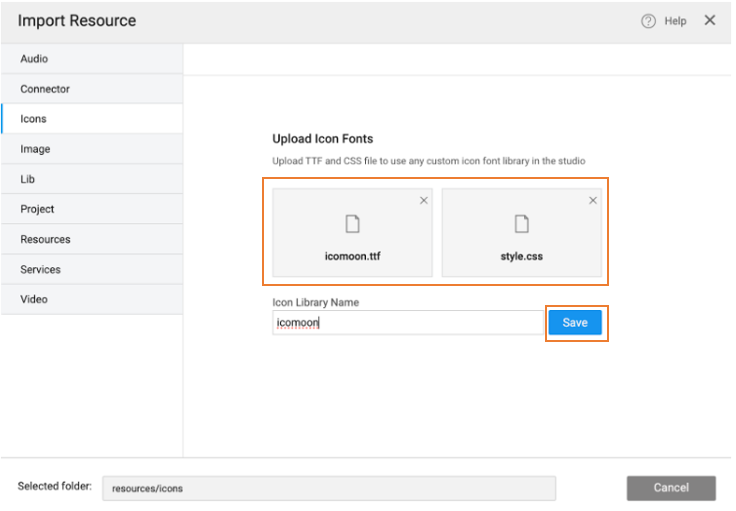Viewport: 736px width, 511px height.
Task: Choose the Project import category
Action: pyautogui.click(x=37, y=209)
